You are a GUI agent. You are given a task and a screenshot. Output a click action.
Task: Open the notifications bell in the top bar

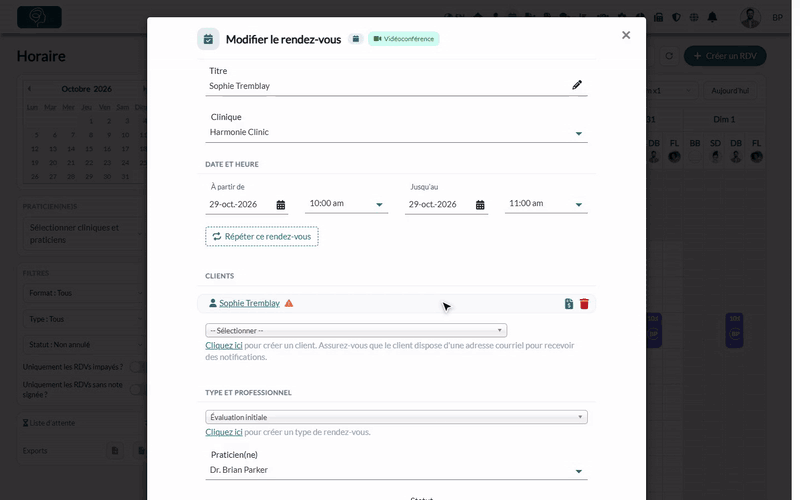coord(712,17)
